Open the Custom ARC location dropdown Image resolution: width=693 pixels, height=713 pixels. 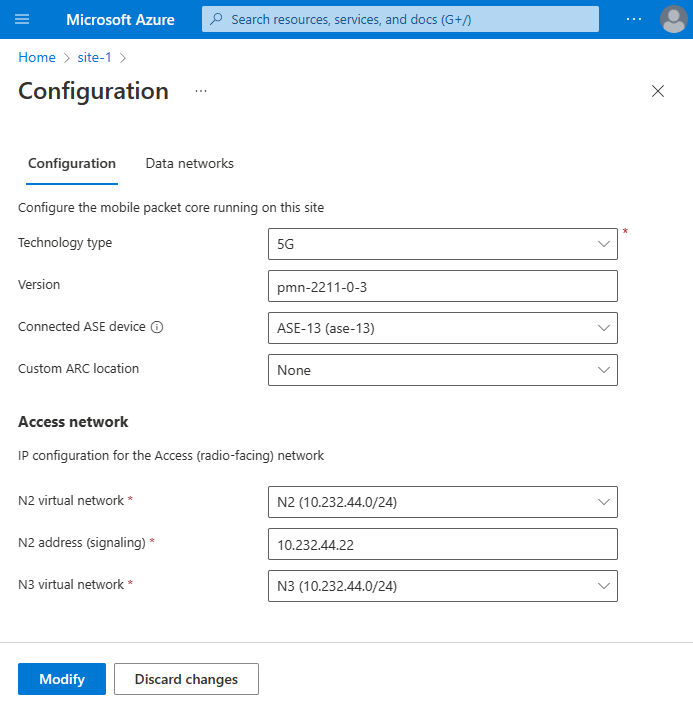[x=442, y=370]
